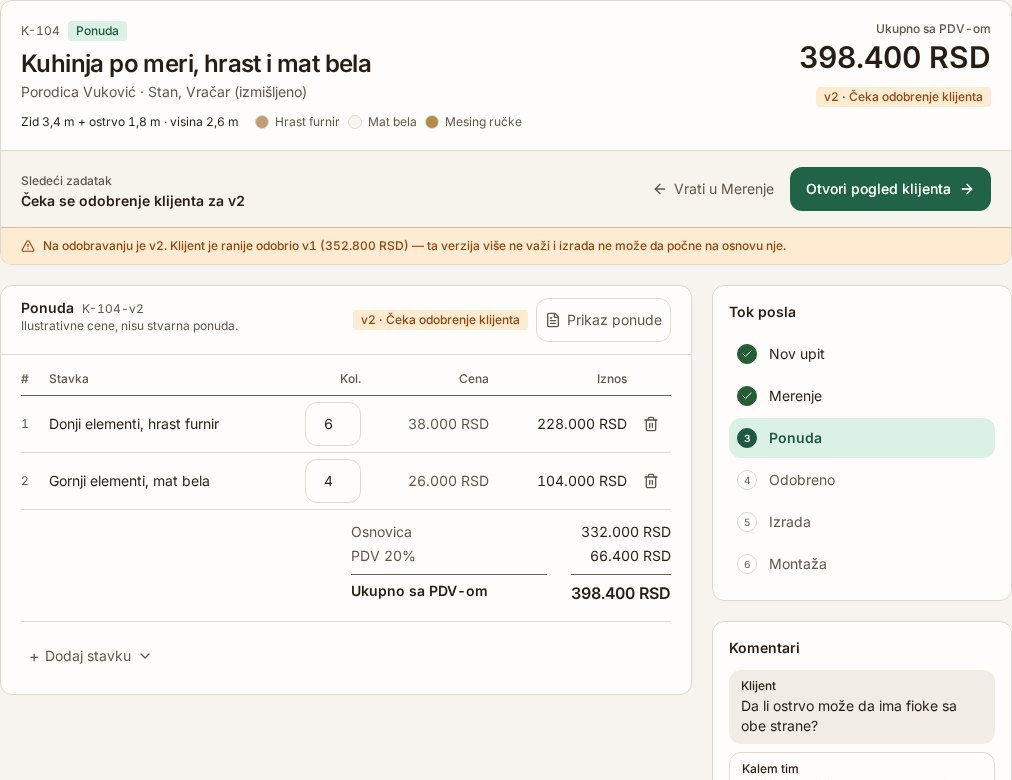Click the v2 status badge in the offer panel

pyautogui.click(x=440, y=320)
